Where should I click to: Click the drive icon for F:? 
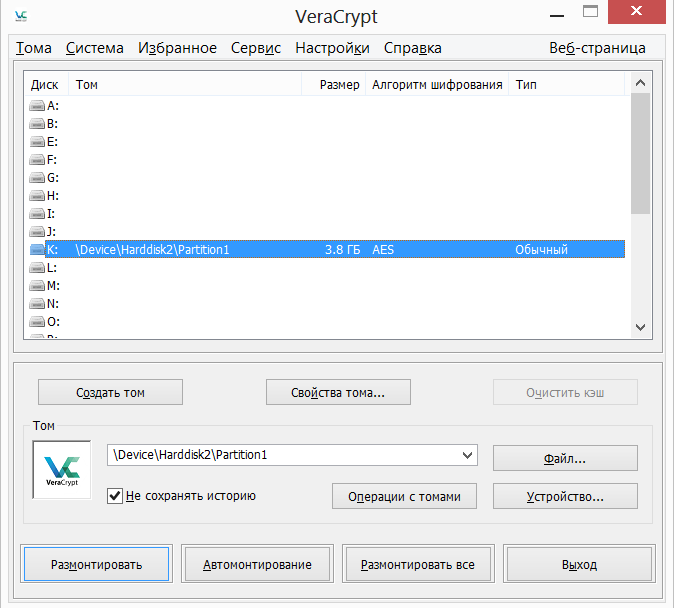(37, 160)
